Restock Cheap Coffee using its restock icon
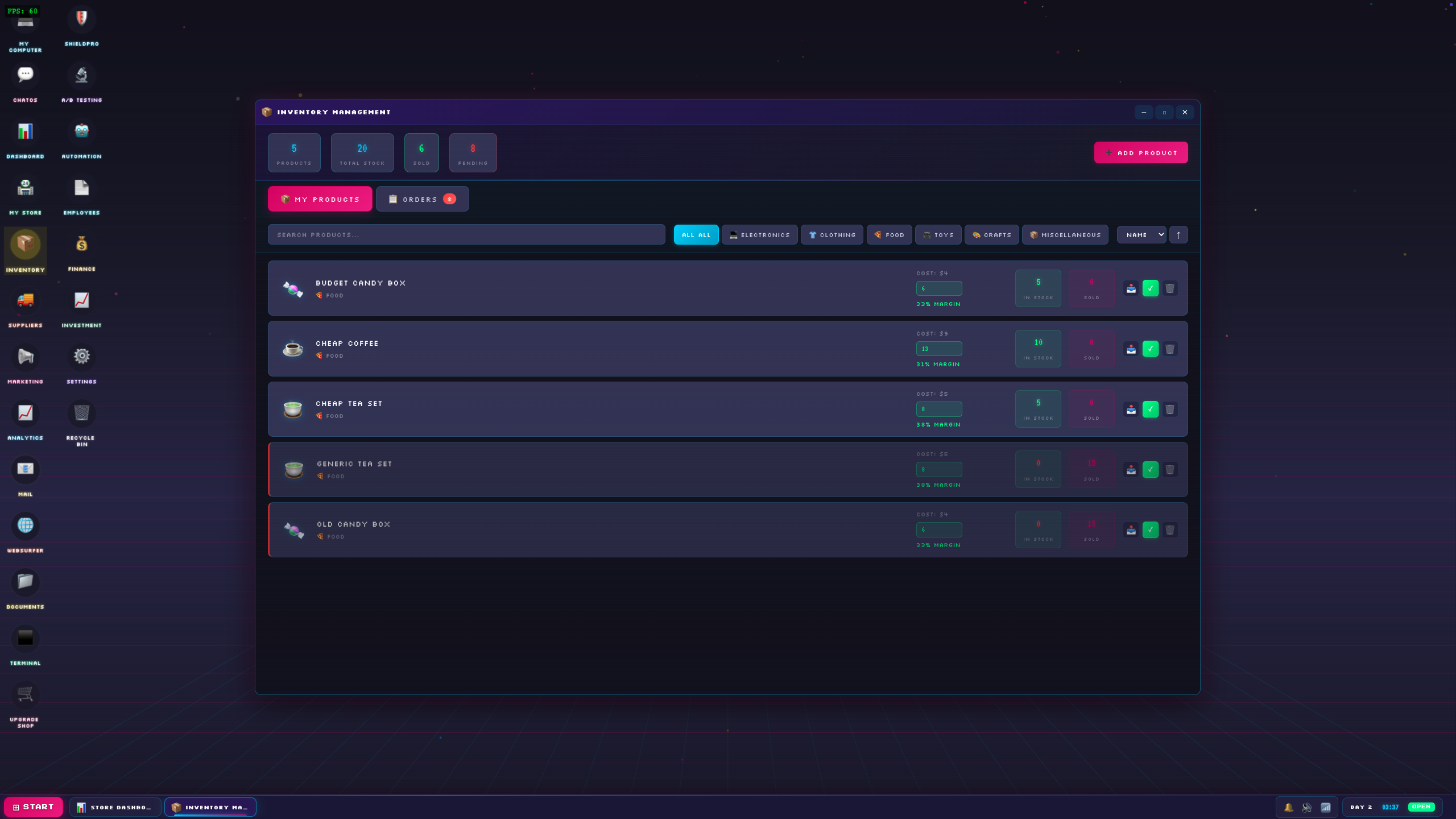 point(1131,349)
